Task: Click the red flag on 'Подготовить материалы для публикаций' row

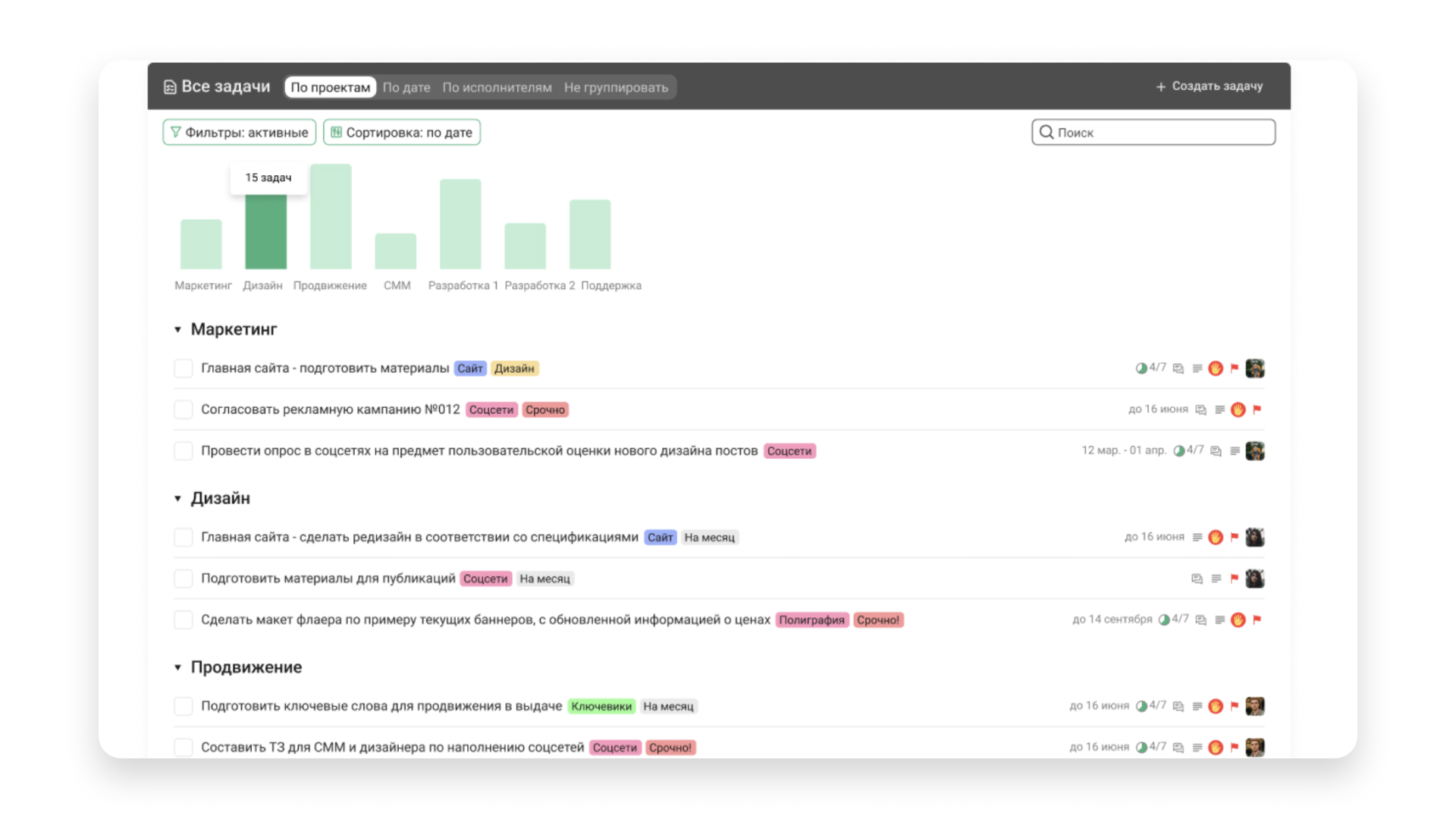Action: coord(1234,579)
